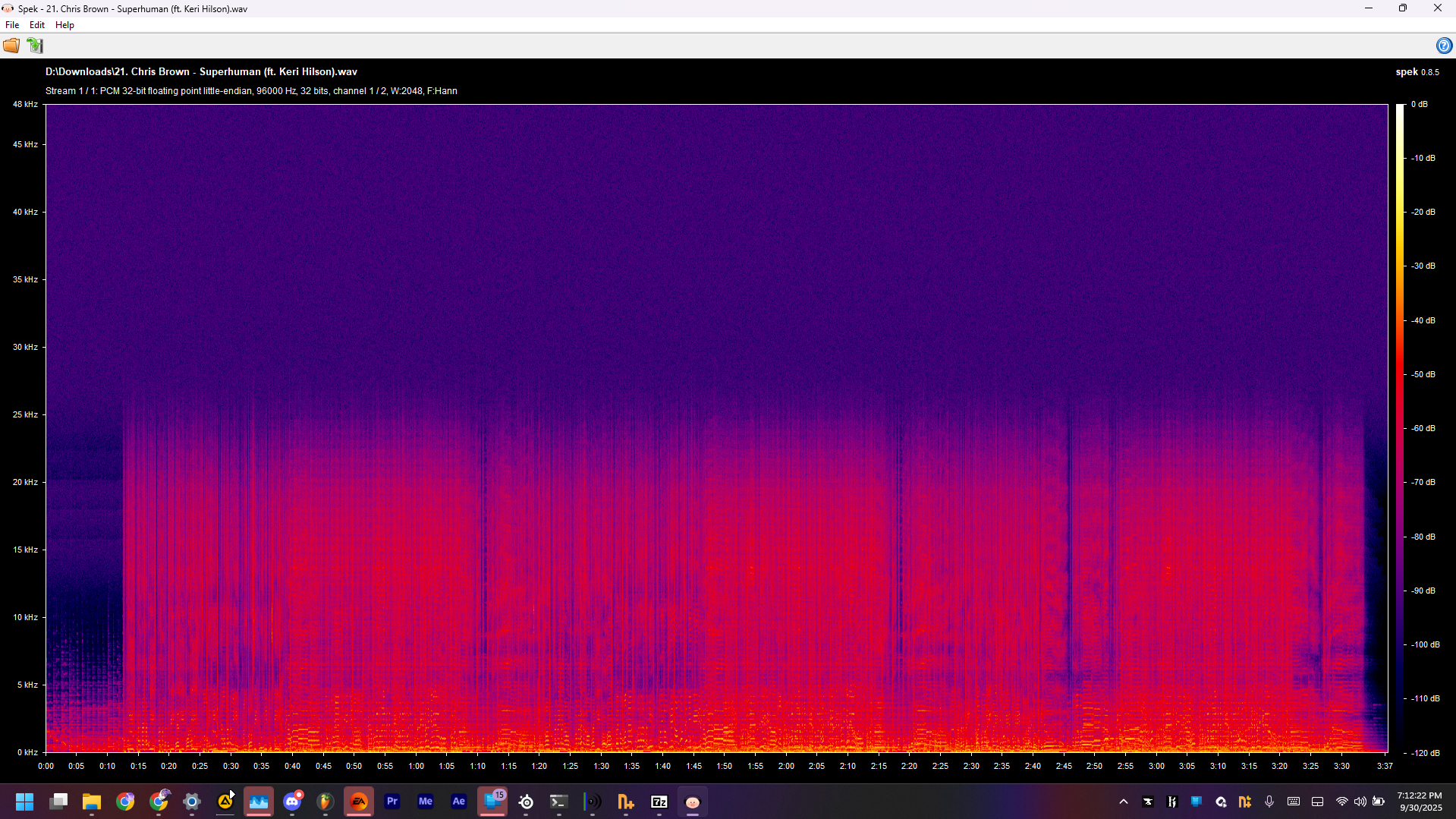Click the dB color scale bar
This screenshot has height=819, width=1456.
coord(1400,428)
